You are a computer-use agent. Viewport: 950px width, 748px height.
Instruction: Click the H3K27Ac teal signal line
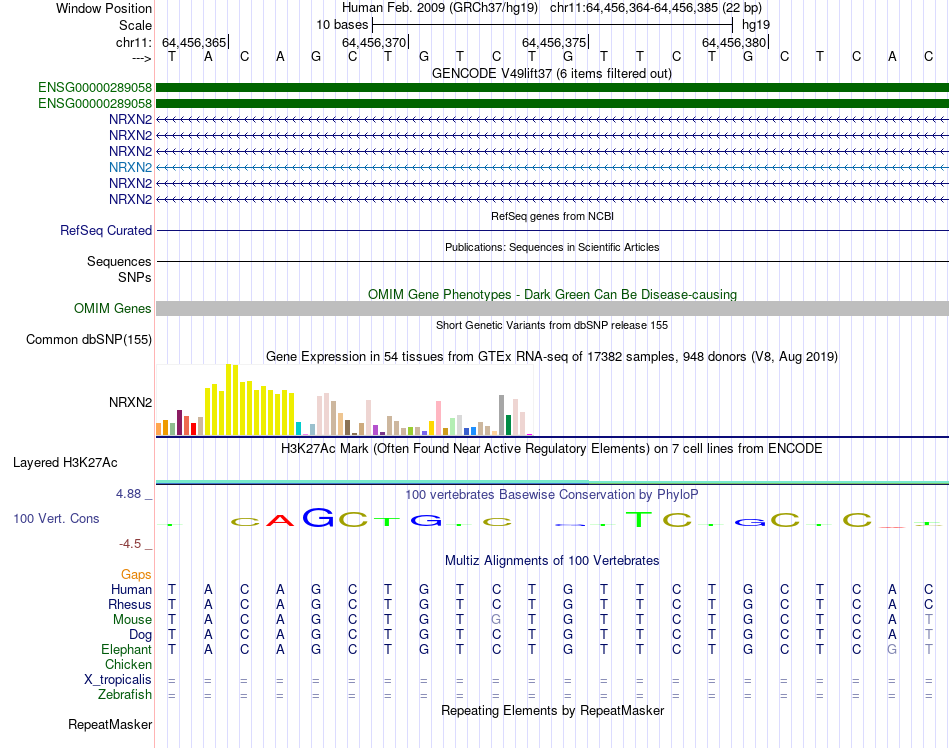coord(552,482)
